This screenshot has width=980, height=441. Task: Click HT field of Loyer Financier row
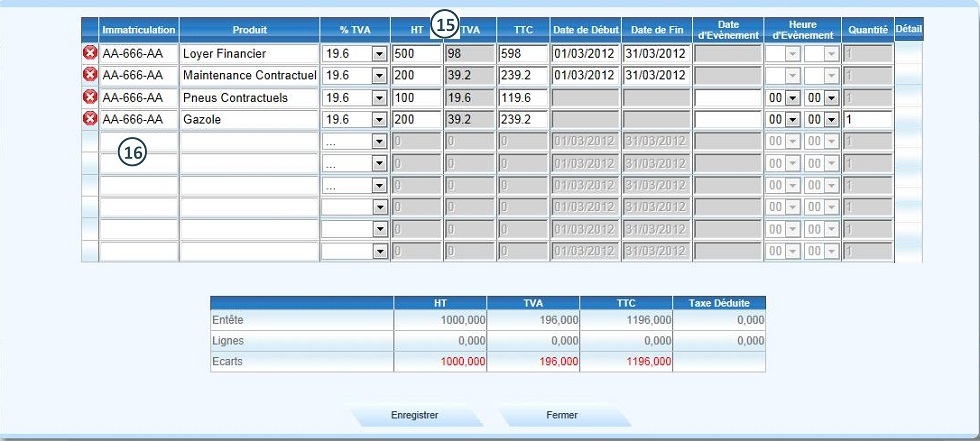coord(417,53)
